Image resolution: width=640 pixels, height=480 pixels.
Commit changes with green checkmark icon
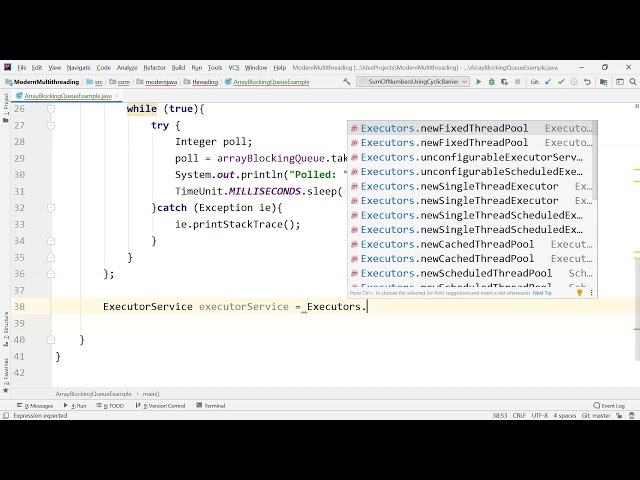[x=561, y=82]
